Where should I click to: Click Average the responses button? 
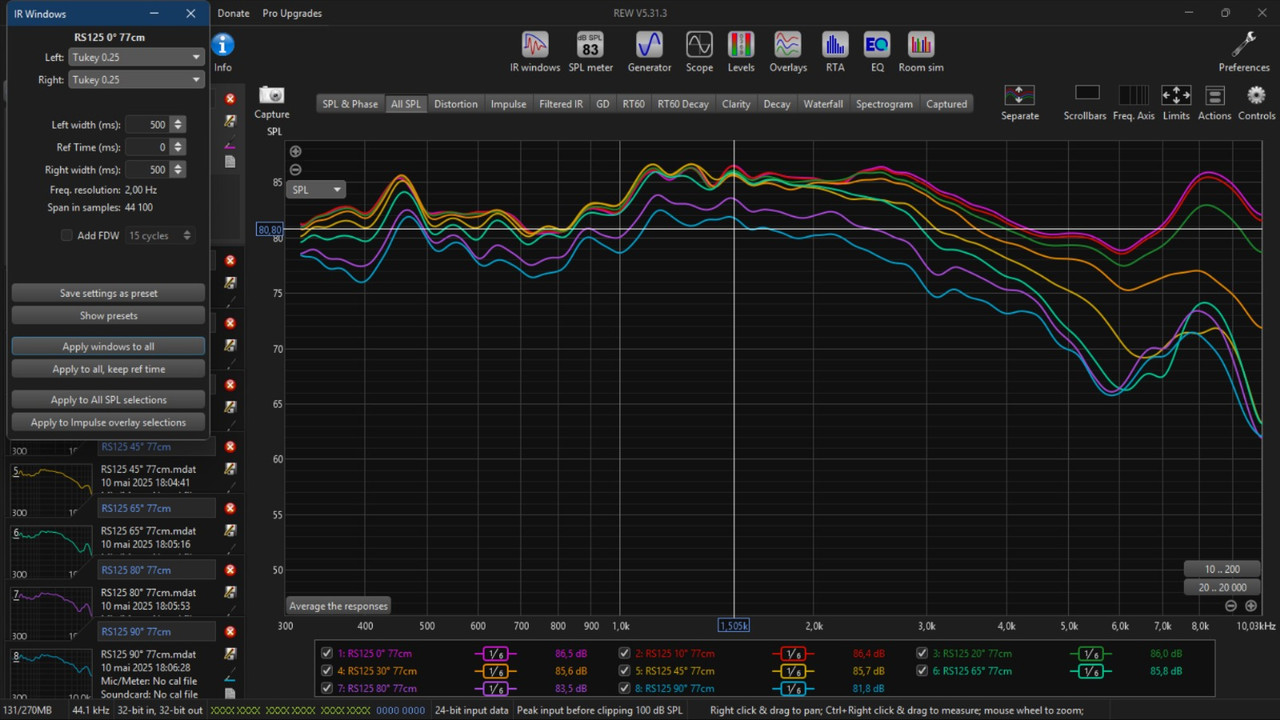(x=338, y=606)
